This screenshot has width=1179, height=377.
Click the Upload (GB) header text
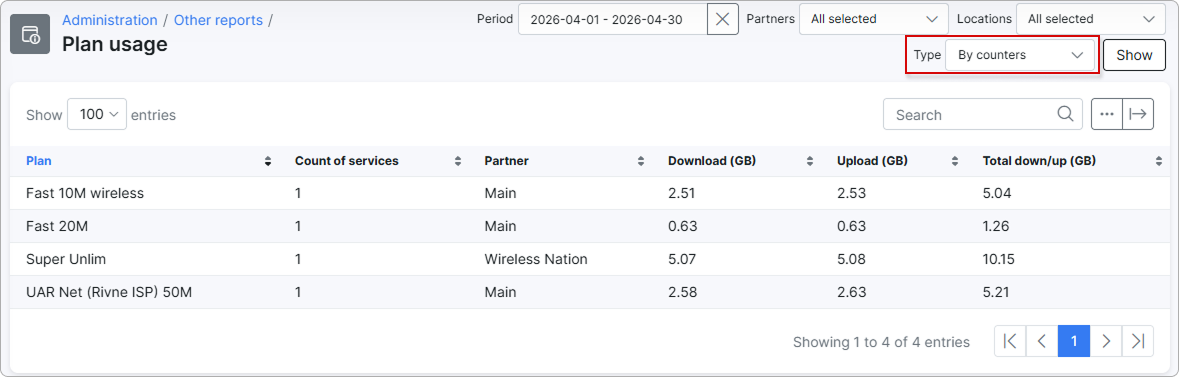[x=872, y=161]
